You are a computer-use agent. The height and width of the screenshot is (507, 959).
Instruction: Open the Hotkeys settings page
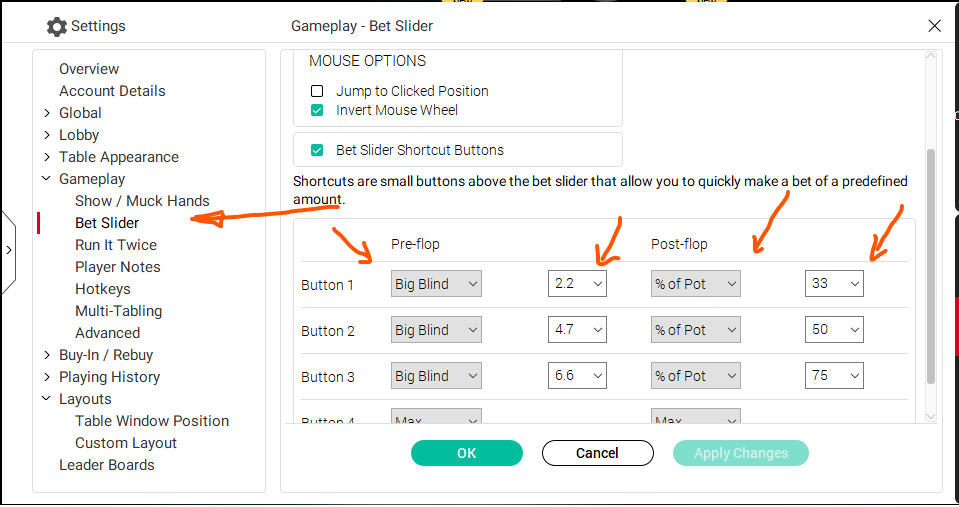103,289
